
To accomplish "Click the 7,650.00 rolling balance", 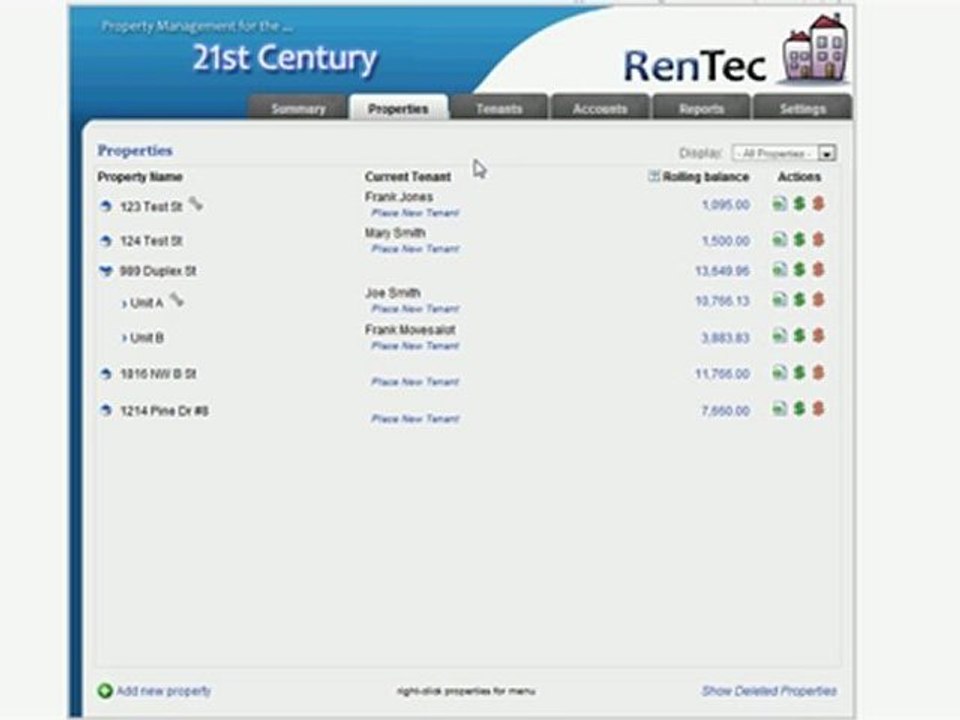I will (x=726, y=411).
